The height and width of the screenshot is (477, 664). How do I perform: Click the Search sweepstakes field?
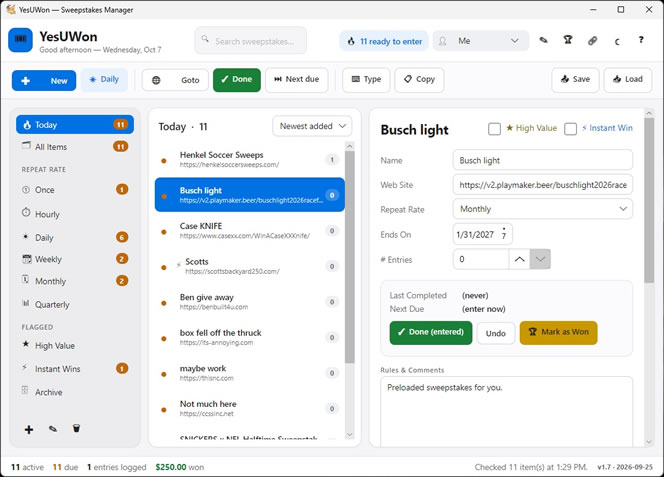click(251, 41)
